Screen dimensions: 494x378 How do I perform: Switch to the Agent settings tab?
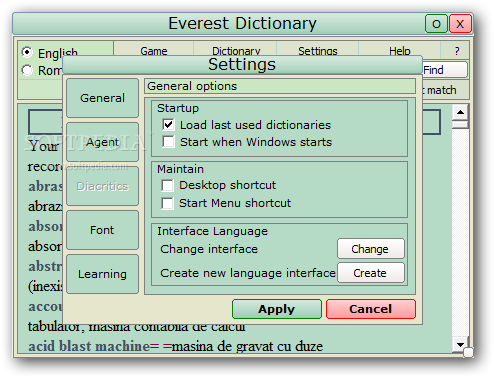click(102, 142)
